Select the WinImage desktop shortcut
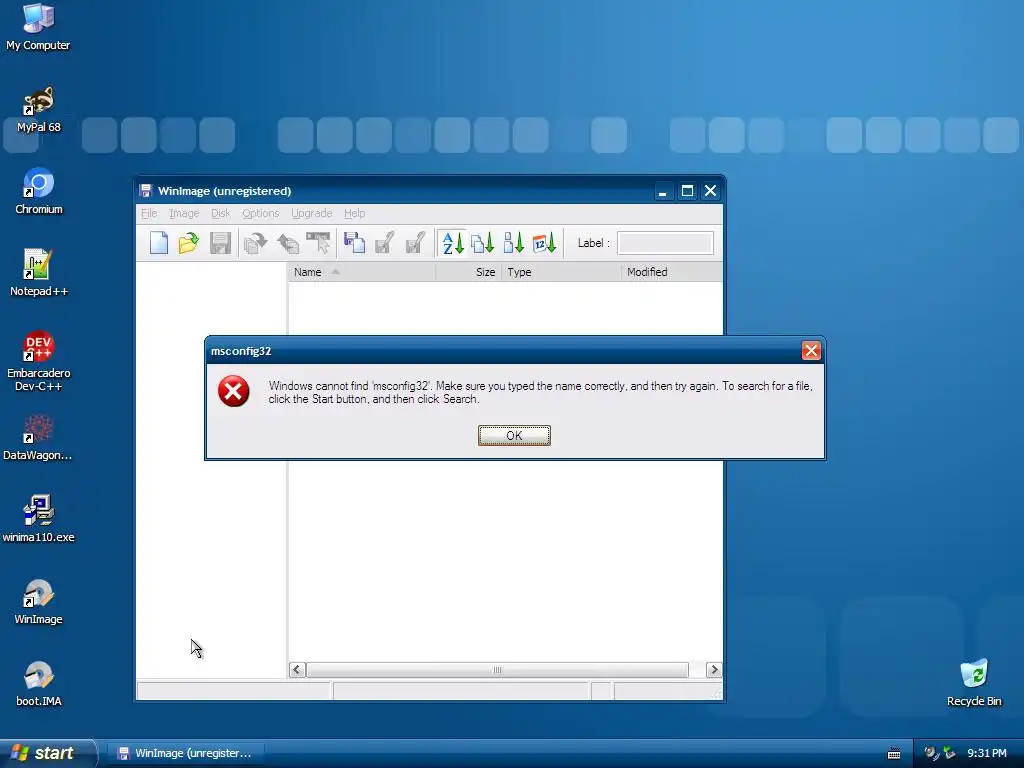This screenshot has width=1024, height=768. click(x=39, y=601)
